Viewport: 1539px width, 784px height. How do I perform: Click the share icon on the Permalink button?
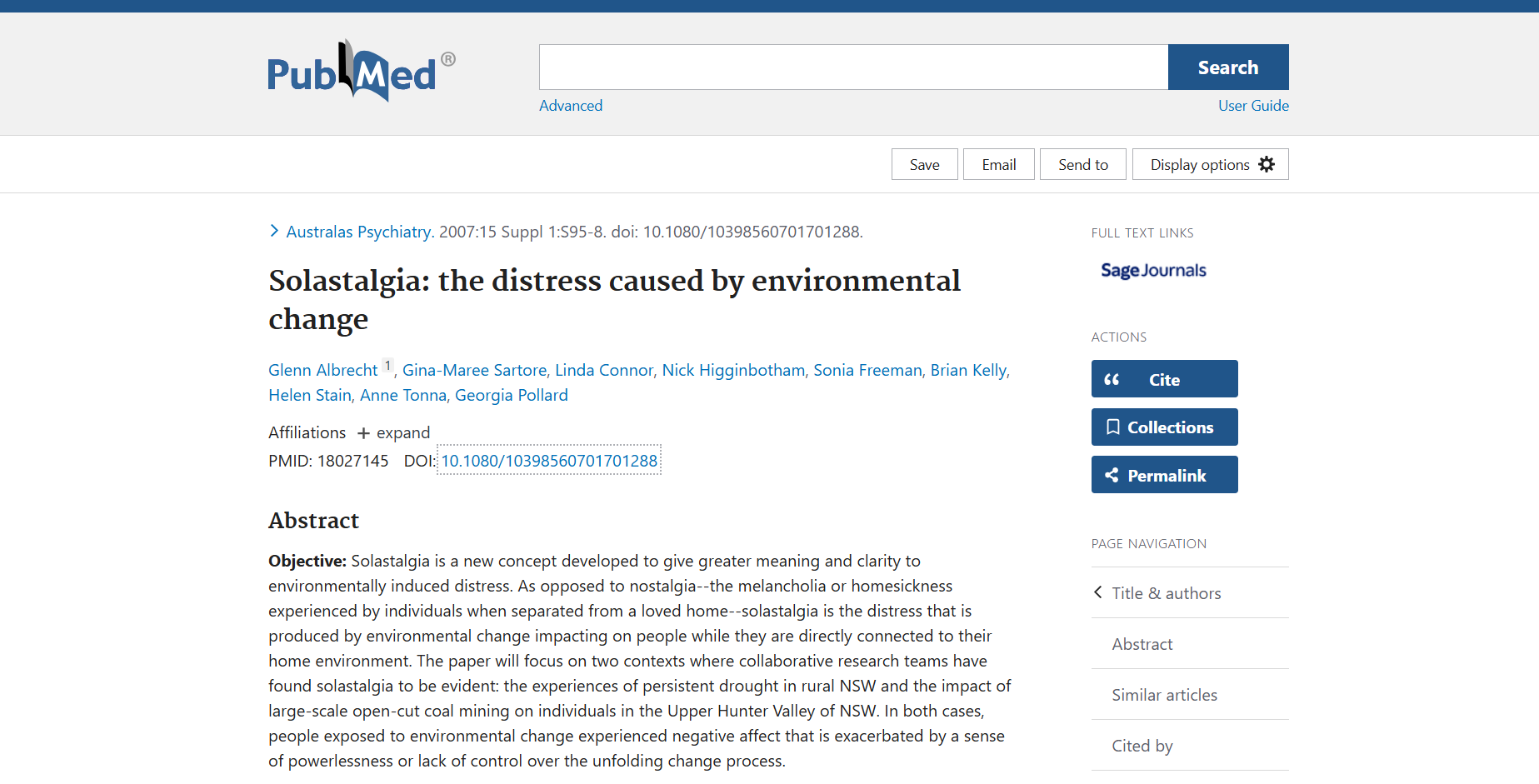pyautogui.click(x=1112, y=475)
